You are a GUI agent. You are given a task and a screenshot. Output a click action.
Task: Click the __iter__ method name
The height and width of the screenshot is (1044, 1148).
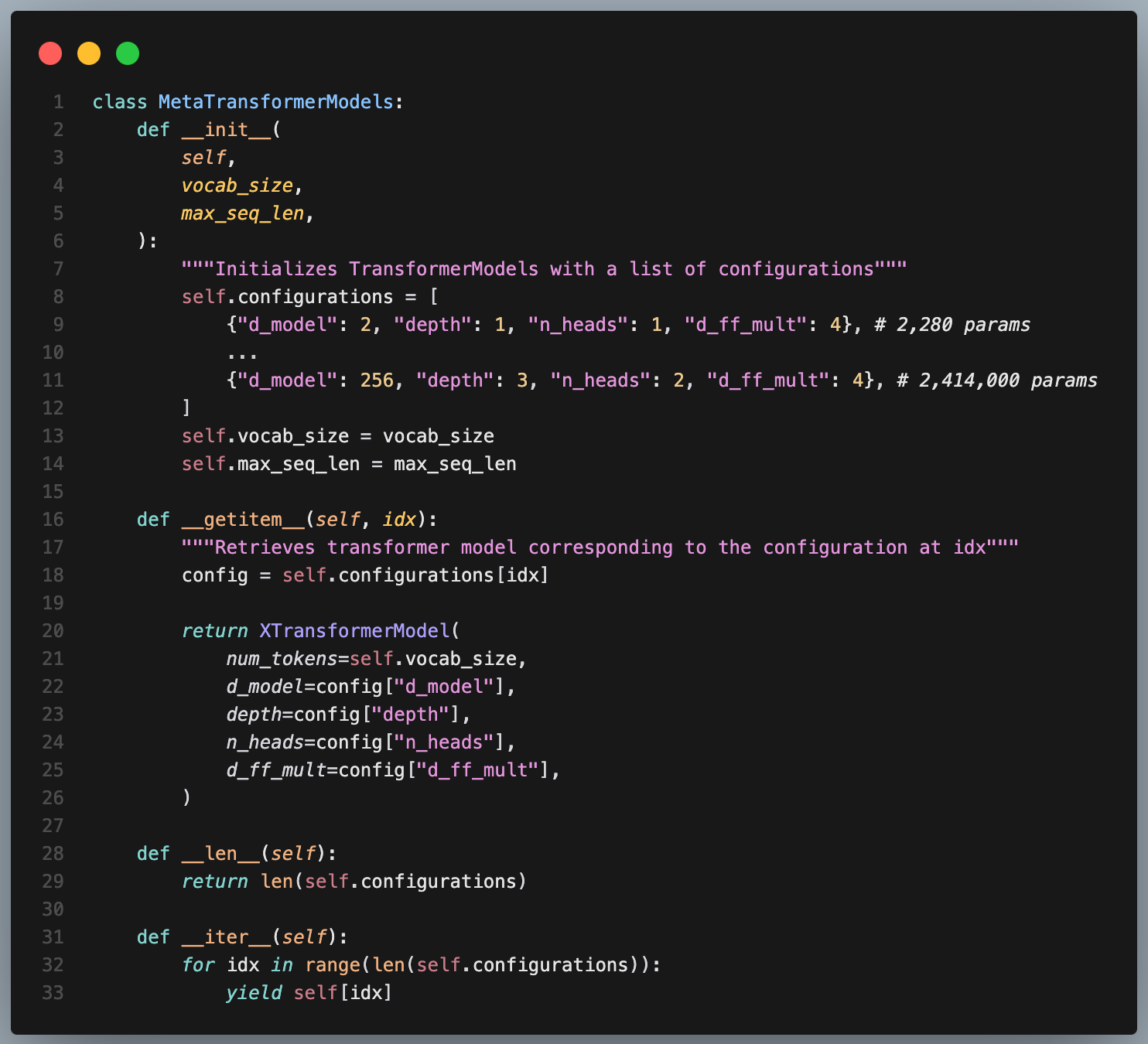pyautogui.click(x=226, y=937)
